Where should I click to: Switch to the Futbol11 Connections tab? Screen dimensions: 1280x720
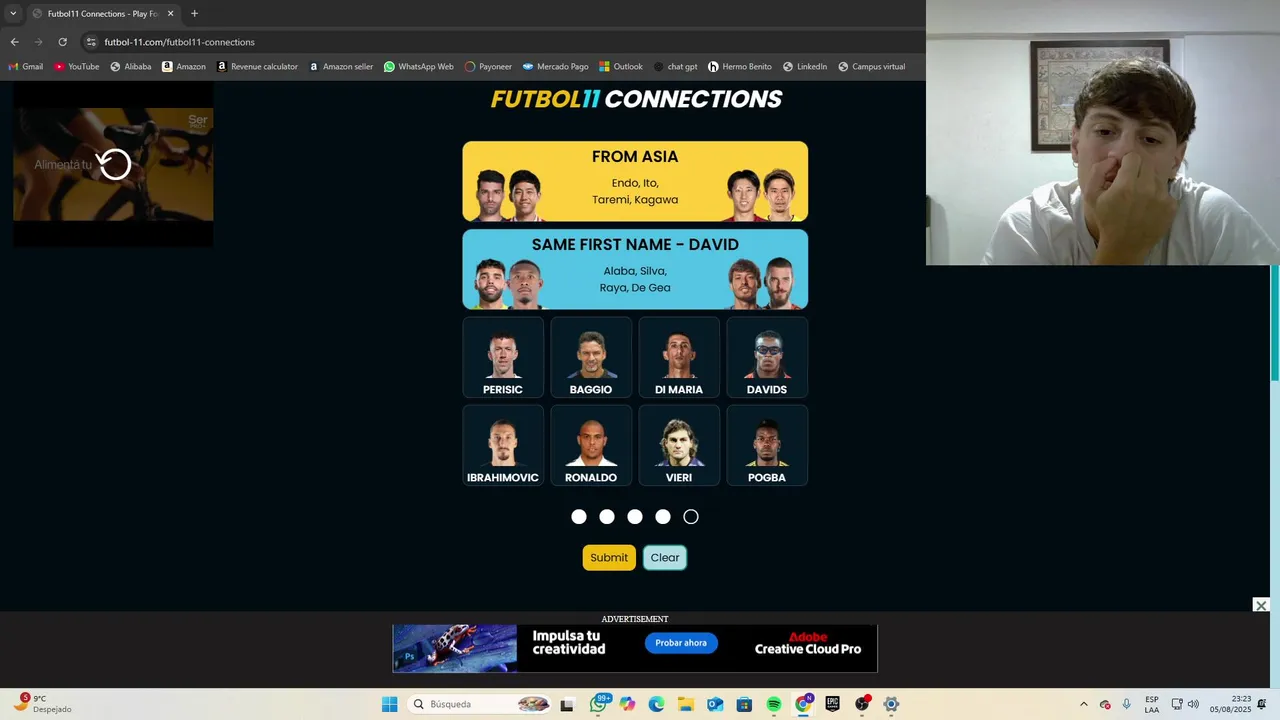tap(102, 14)
